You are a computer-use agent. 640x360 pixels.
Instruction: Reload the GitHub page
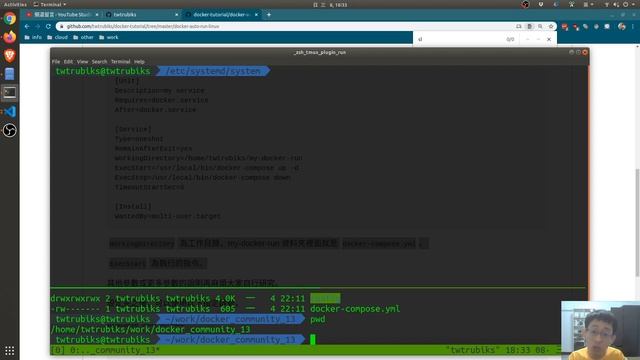point(48,26)
